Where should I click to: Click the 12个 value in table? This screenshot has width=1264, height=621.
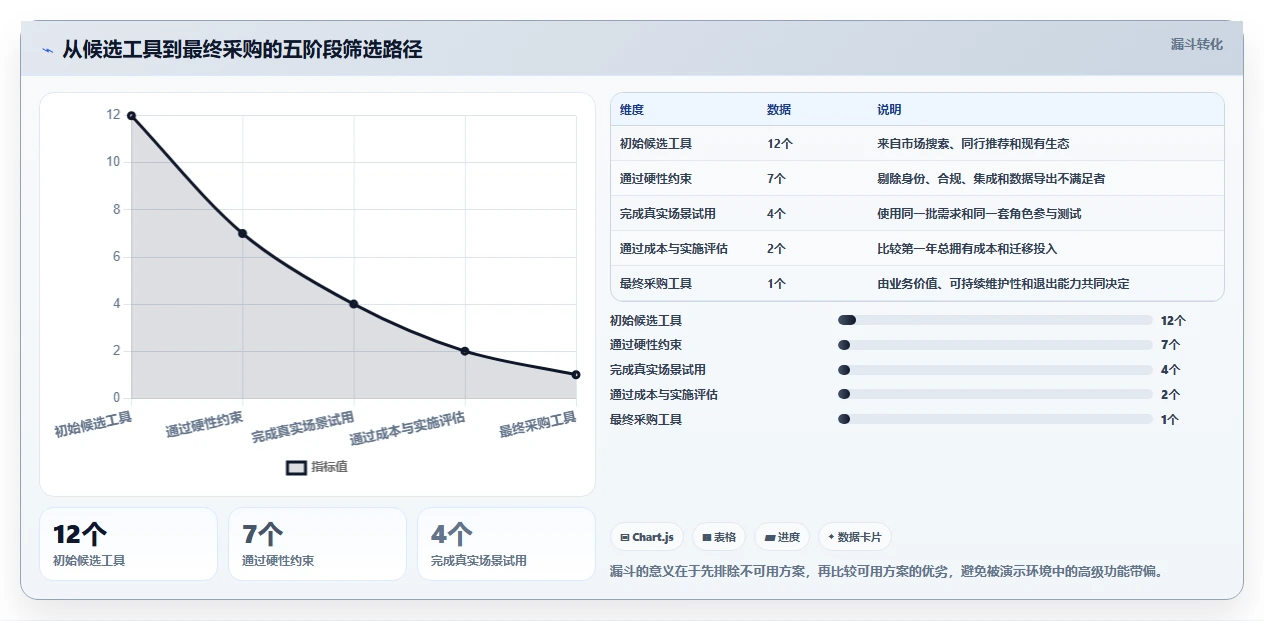[x=780, y=144]
